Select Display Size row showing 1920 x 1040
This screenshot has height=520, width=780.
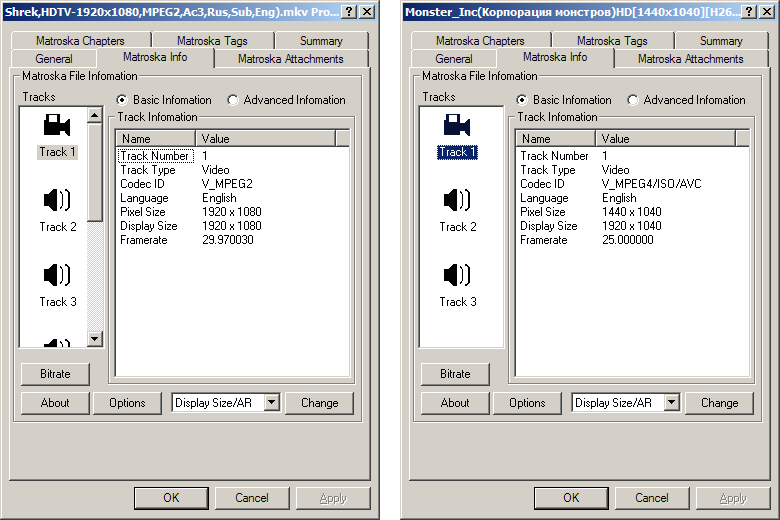click(x=632, y=226)
